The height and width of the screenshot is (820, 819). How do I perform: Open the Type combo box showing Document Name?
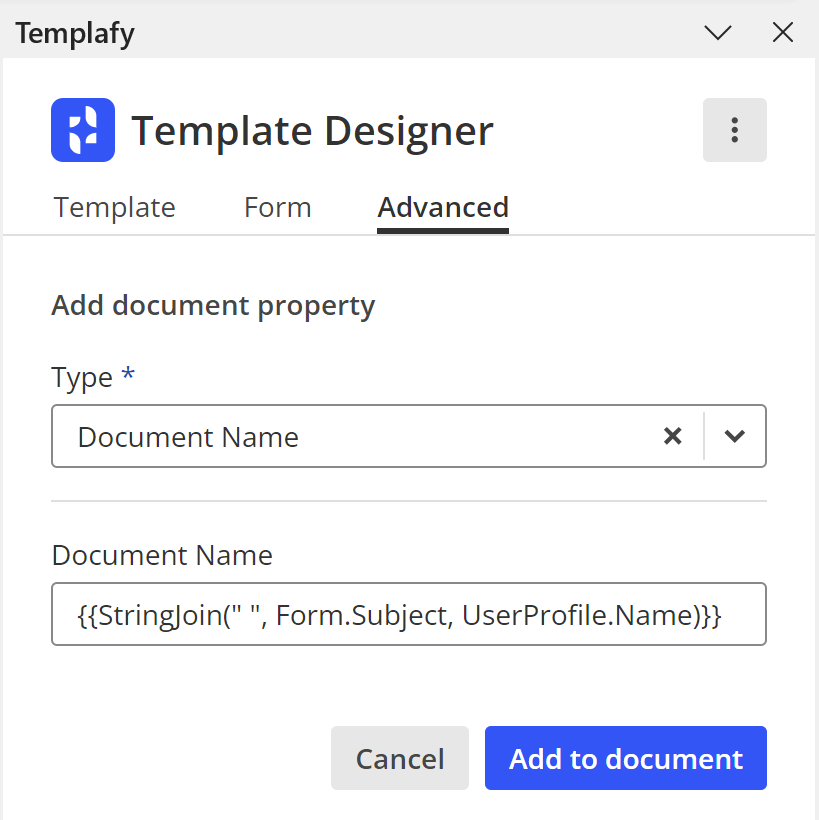(x=408, y=436)
